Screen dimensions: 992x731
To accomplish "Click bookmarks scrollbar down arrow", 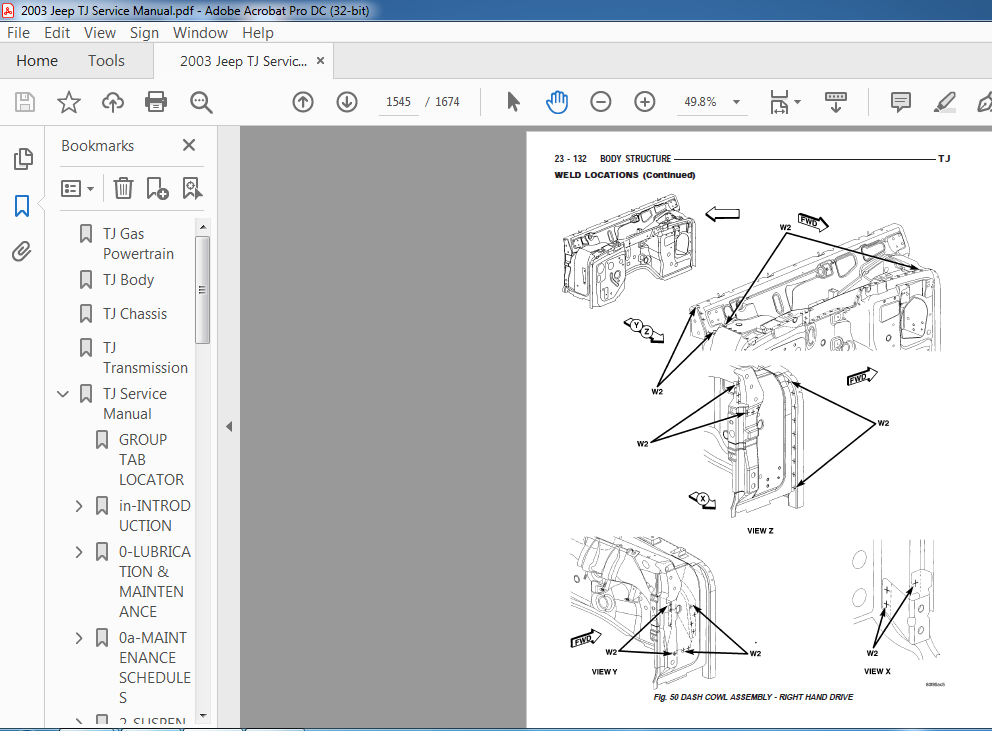I will click(203, 716).
